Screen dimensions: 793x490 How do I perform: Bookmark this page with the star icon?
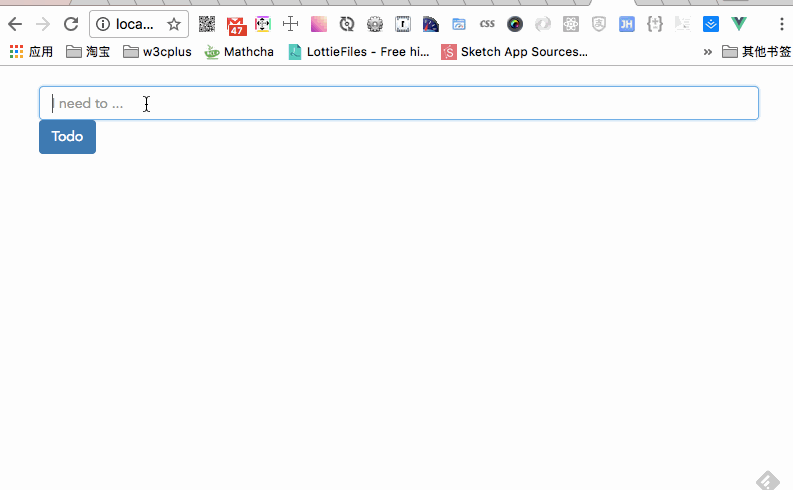click(x=174, y=24)
